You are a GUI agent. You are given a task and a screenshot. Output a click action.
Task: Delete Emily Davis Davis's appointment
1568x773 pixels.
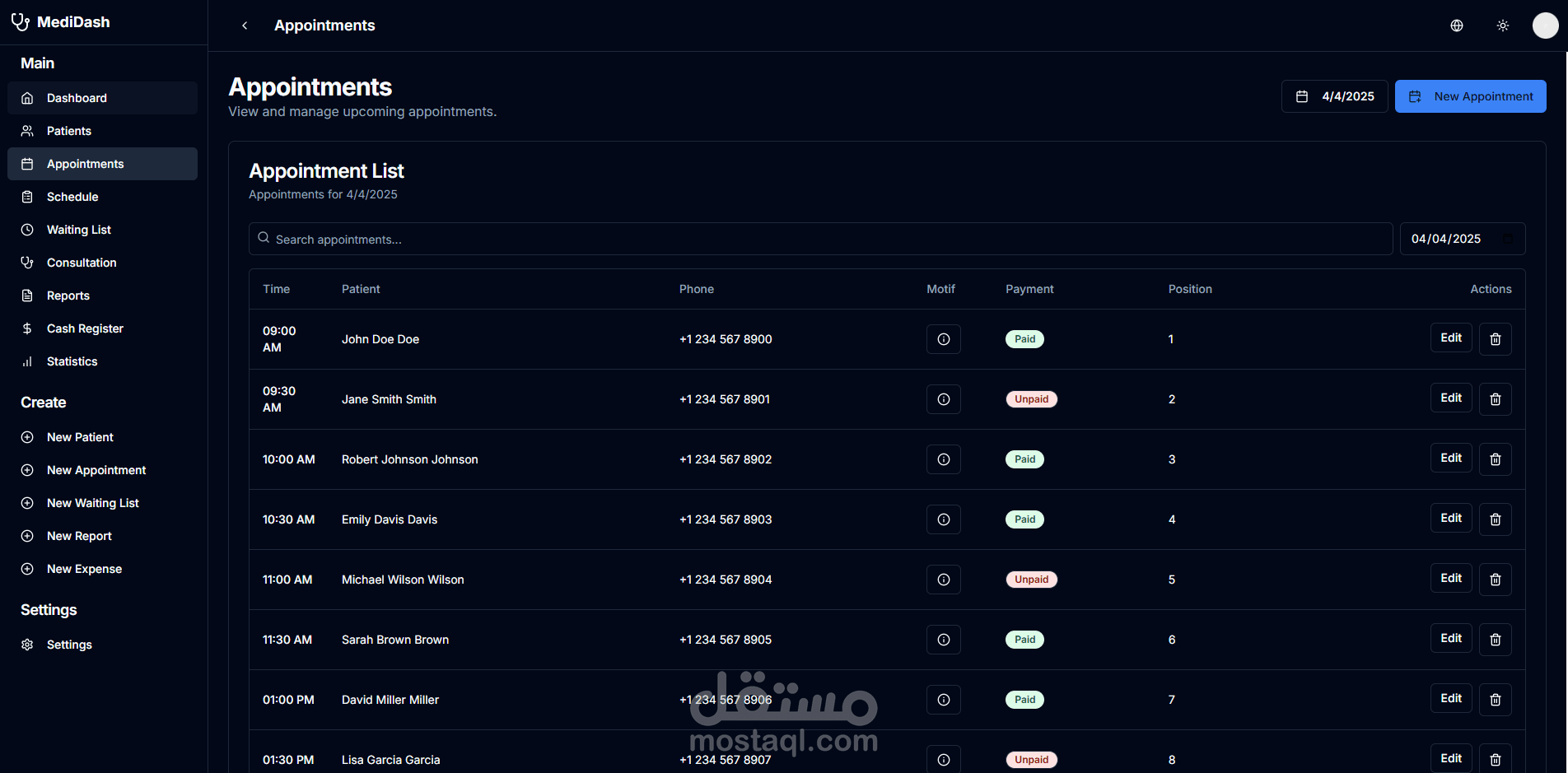pyautogui.click(x=1496, y=519)
